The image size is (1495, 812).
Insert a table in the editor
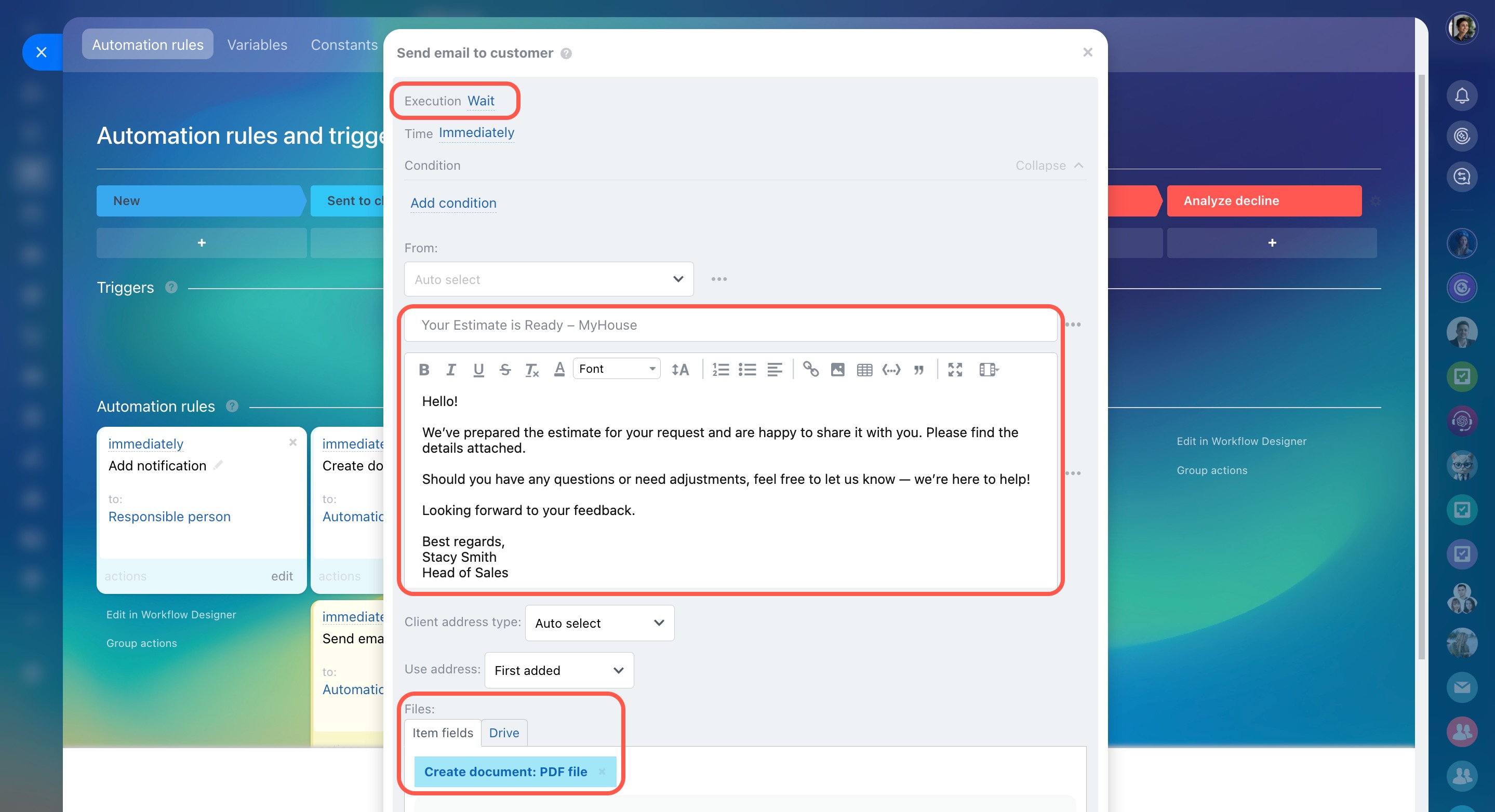(x=864, y=370)
